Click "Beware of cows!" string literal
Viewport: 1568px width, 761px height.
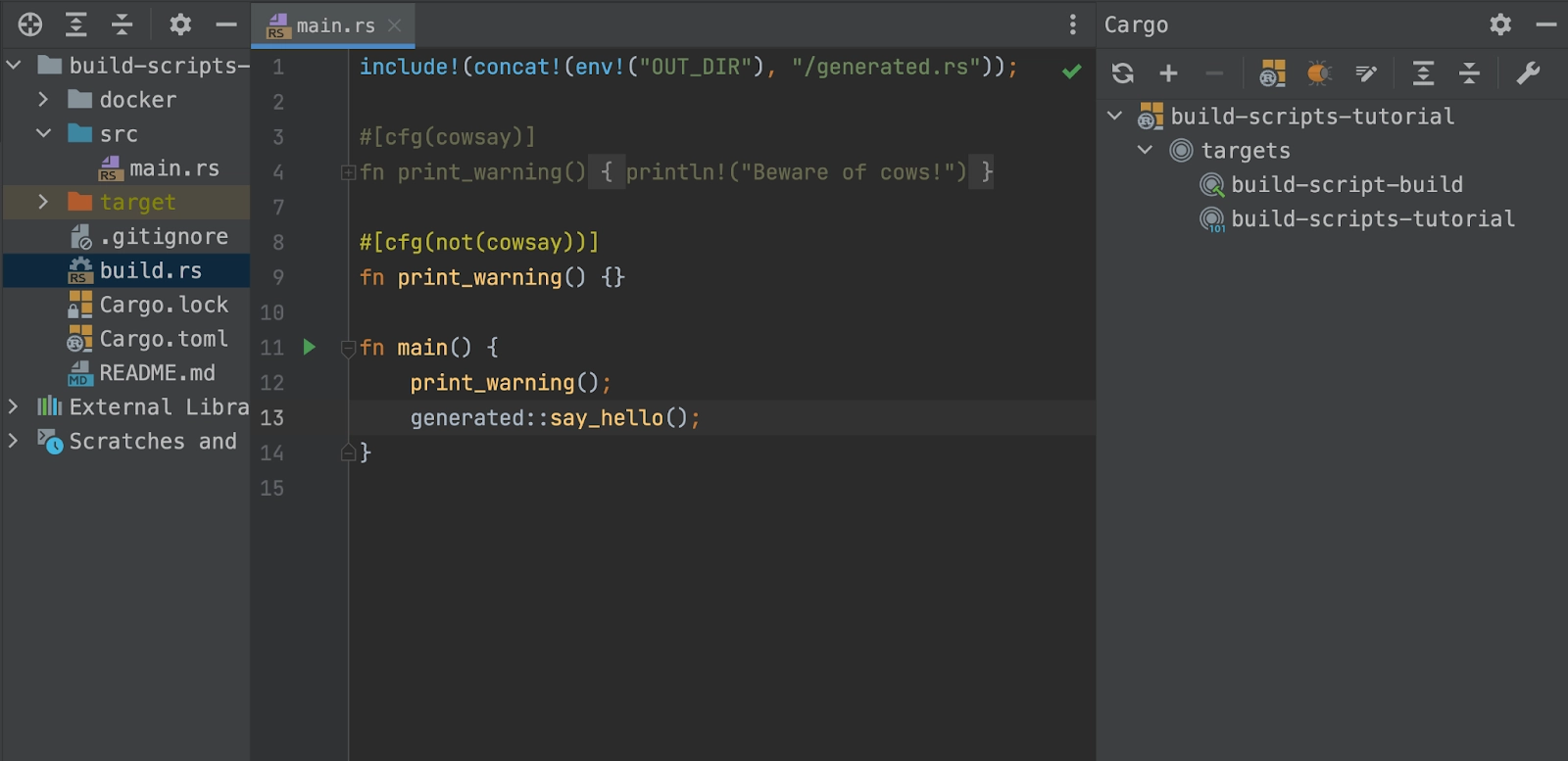coord(849,172)
